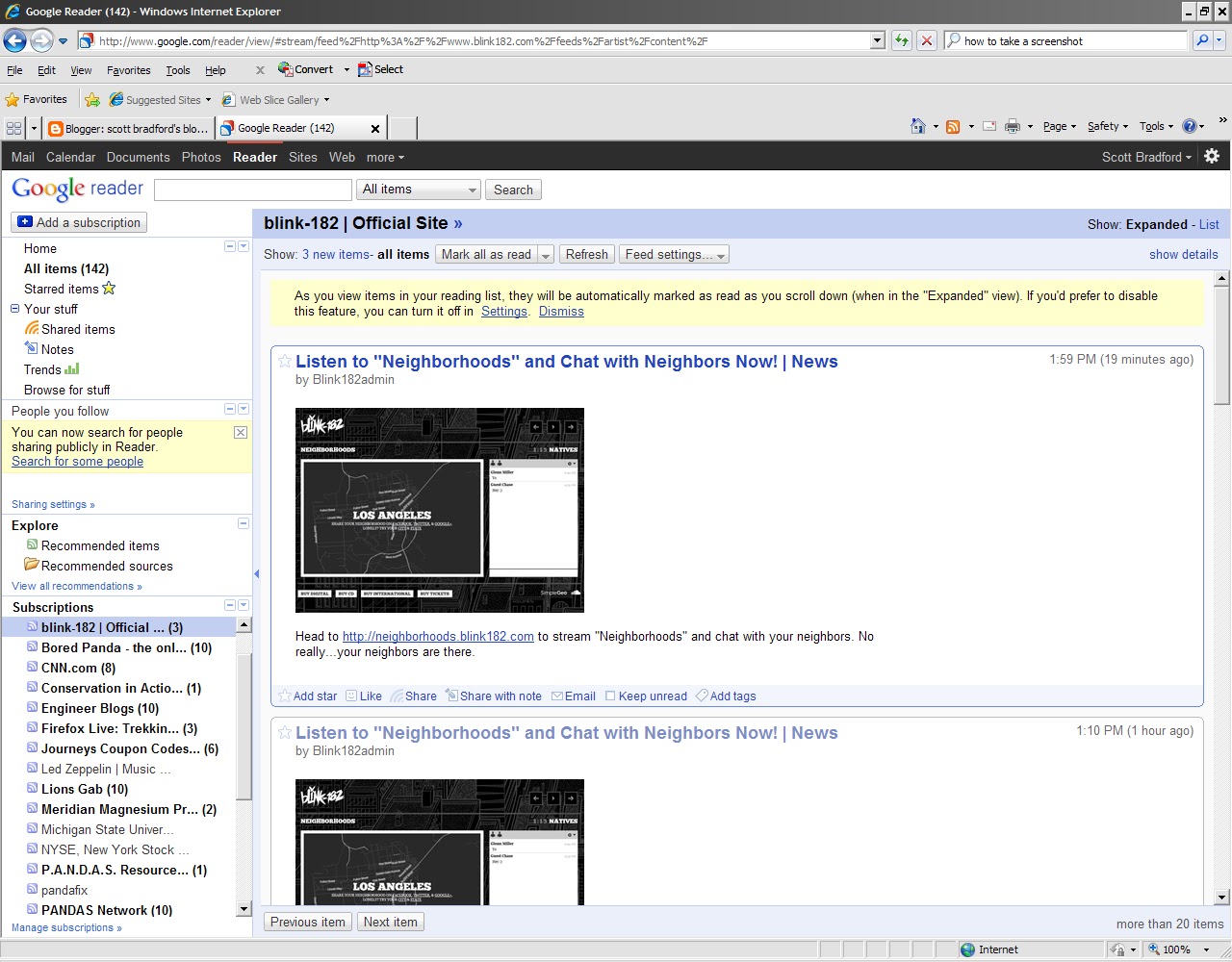
Task: Expand the more menu in Google bar
Action: click(x=385, y=157)
